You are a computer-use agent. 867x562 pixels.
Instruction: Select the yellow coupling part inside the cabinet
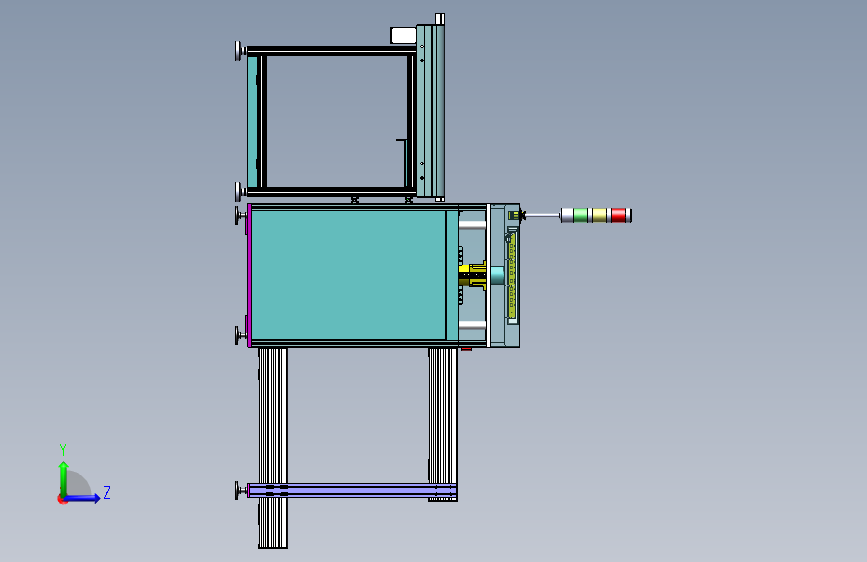pyautogui.click(x=472, y=275)
